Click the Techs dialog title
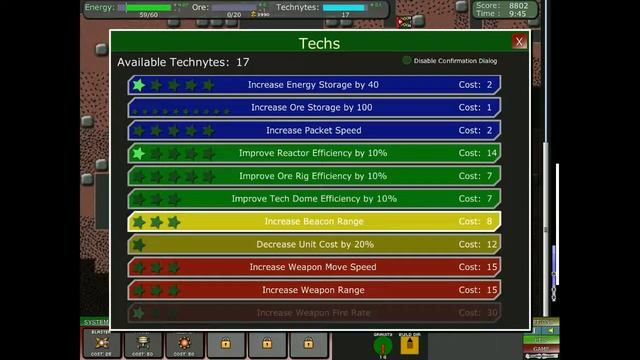The image size is (640, 360). point(319,43)
